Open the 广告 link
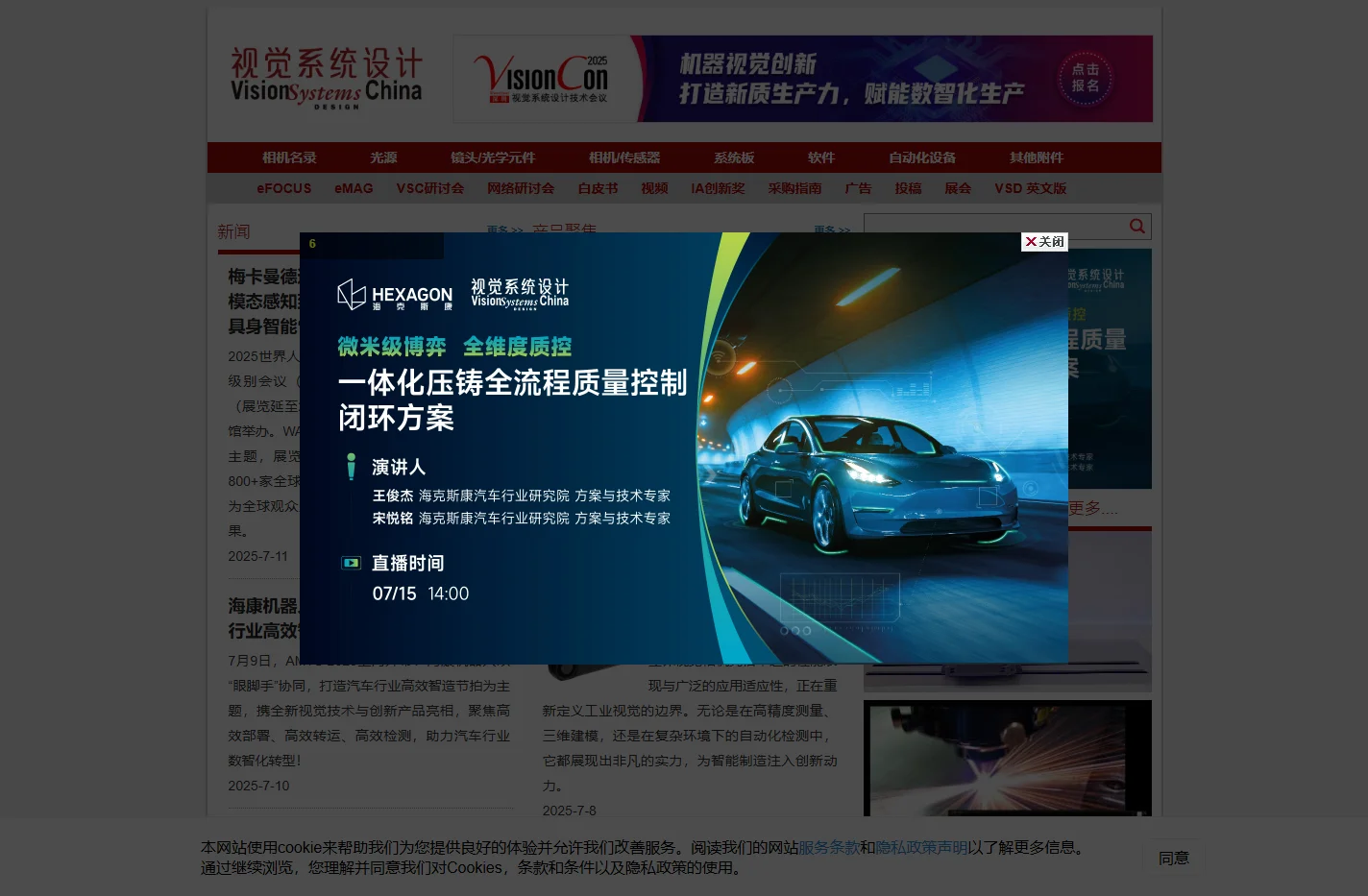The image size is (1368, 896). pyautogui.click(x=858, y=188)
